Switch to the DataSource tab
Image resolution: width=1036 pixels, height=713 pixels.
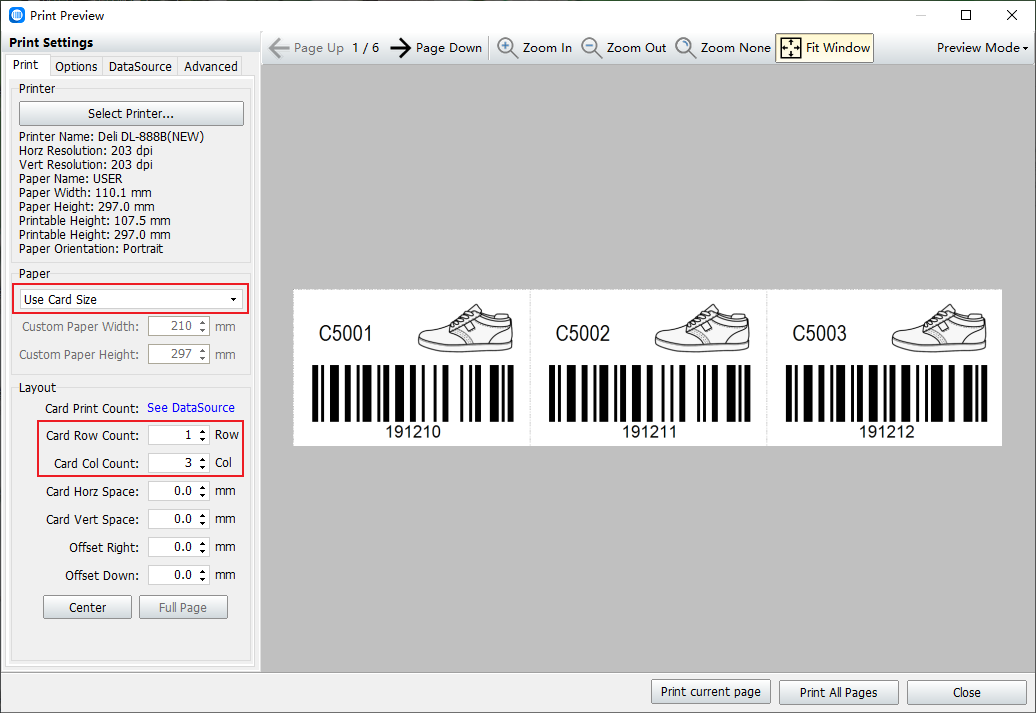click(x=140, y=67)
